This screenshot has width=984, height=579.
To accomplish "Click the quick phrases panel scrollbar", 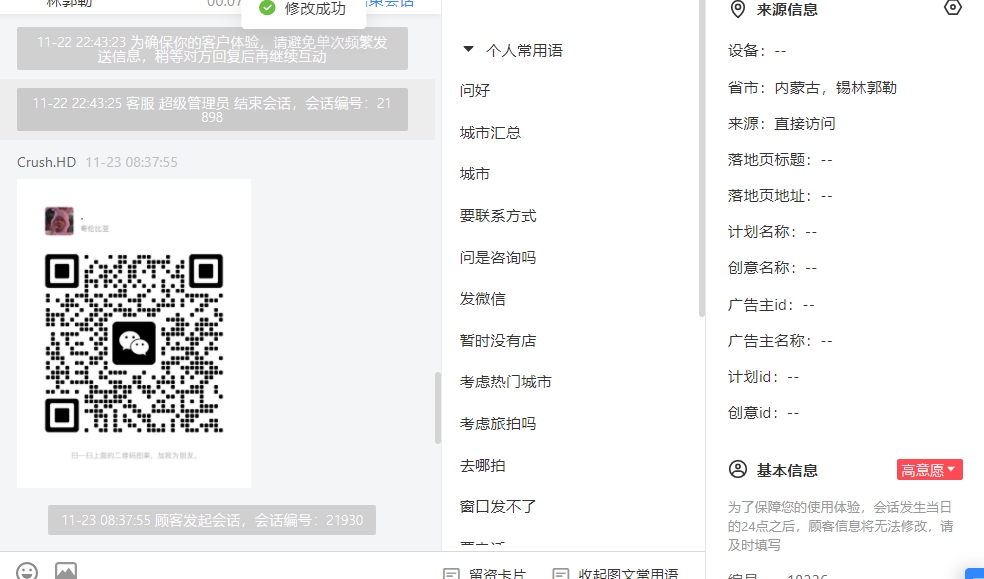I will click(701, 158).
